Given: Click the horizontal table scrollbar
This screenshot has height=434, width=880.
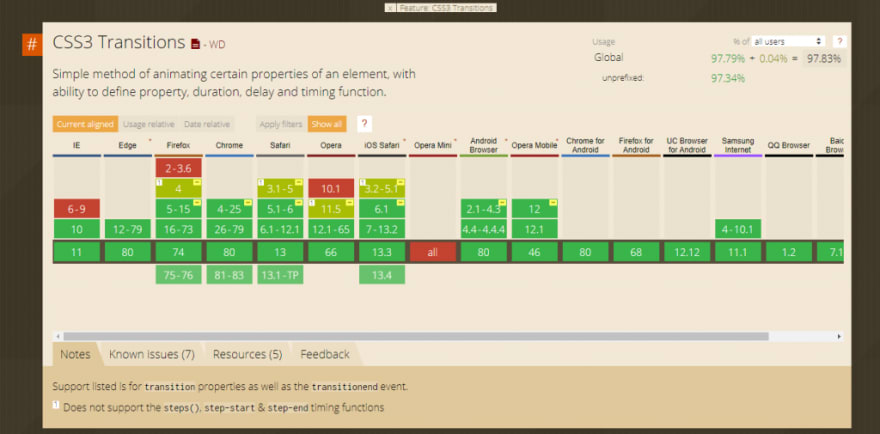Looking at the screenshot, I should [x=416, y=336].
